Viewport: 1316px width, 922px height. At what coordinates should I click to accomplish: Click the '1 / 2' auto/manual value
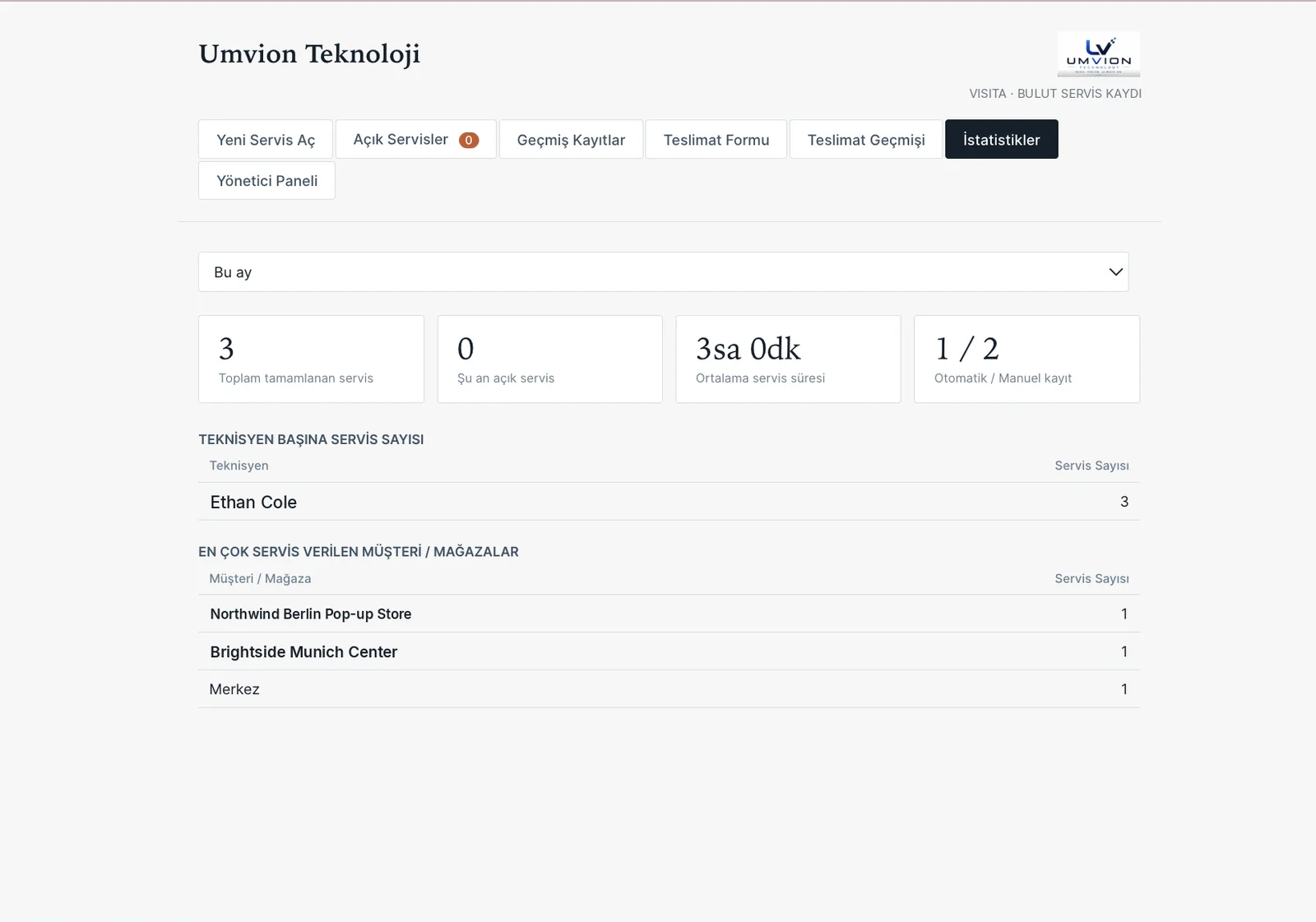click(x=967, y=349)
